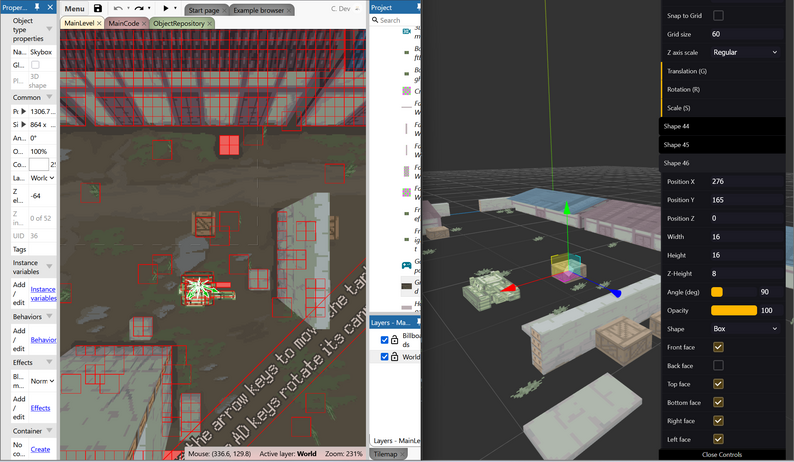Select the wooden crate in layout view

(x=205, y=223)
